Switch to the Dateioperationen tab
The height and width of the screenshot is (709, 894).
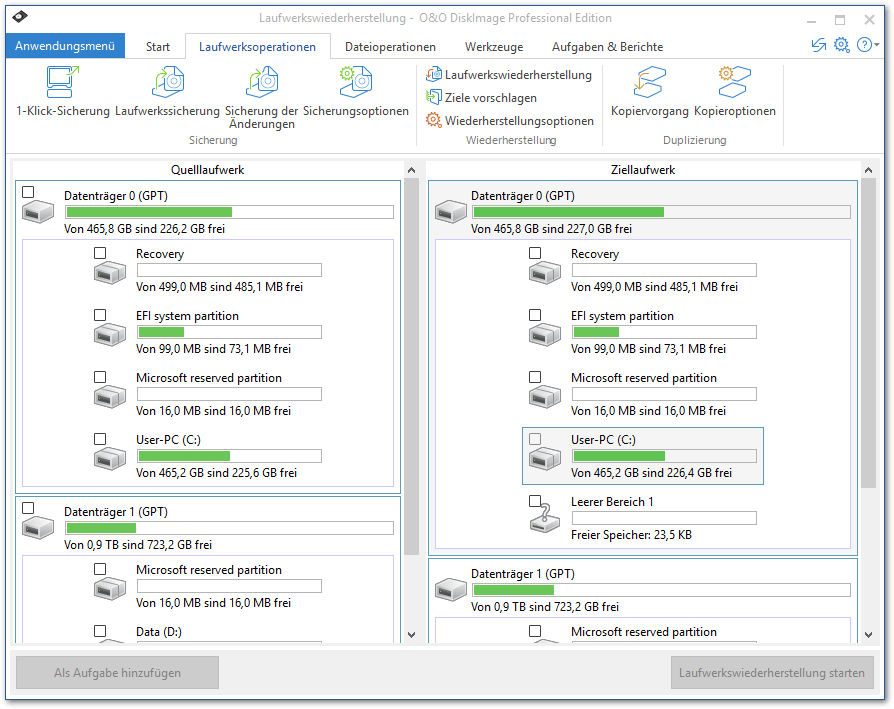click(390, 47)
